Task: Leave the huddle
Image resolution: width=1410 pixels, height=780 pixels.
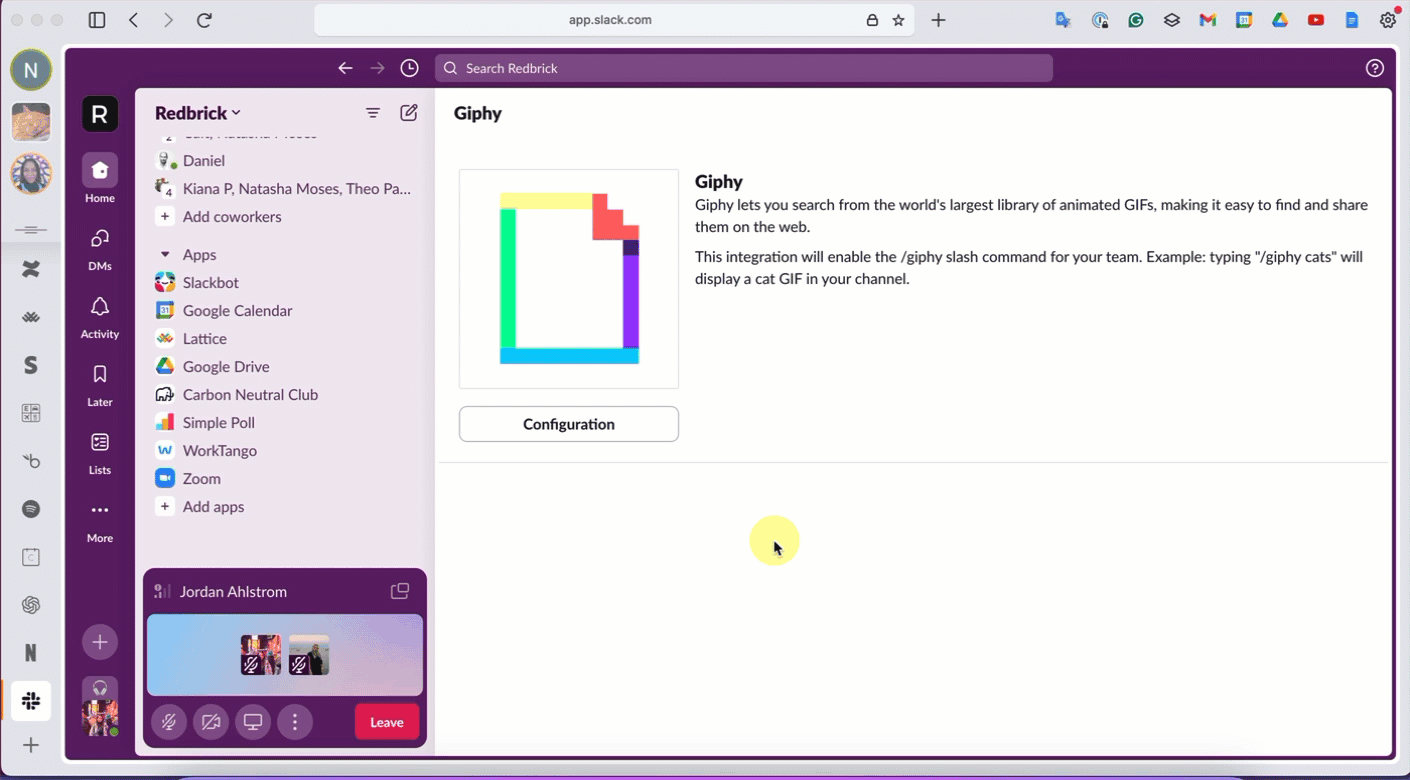Action: point(387,722)
